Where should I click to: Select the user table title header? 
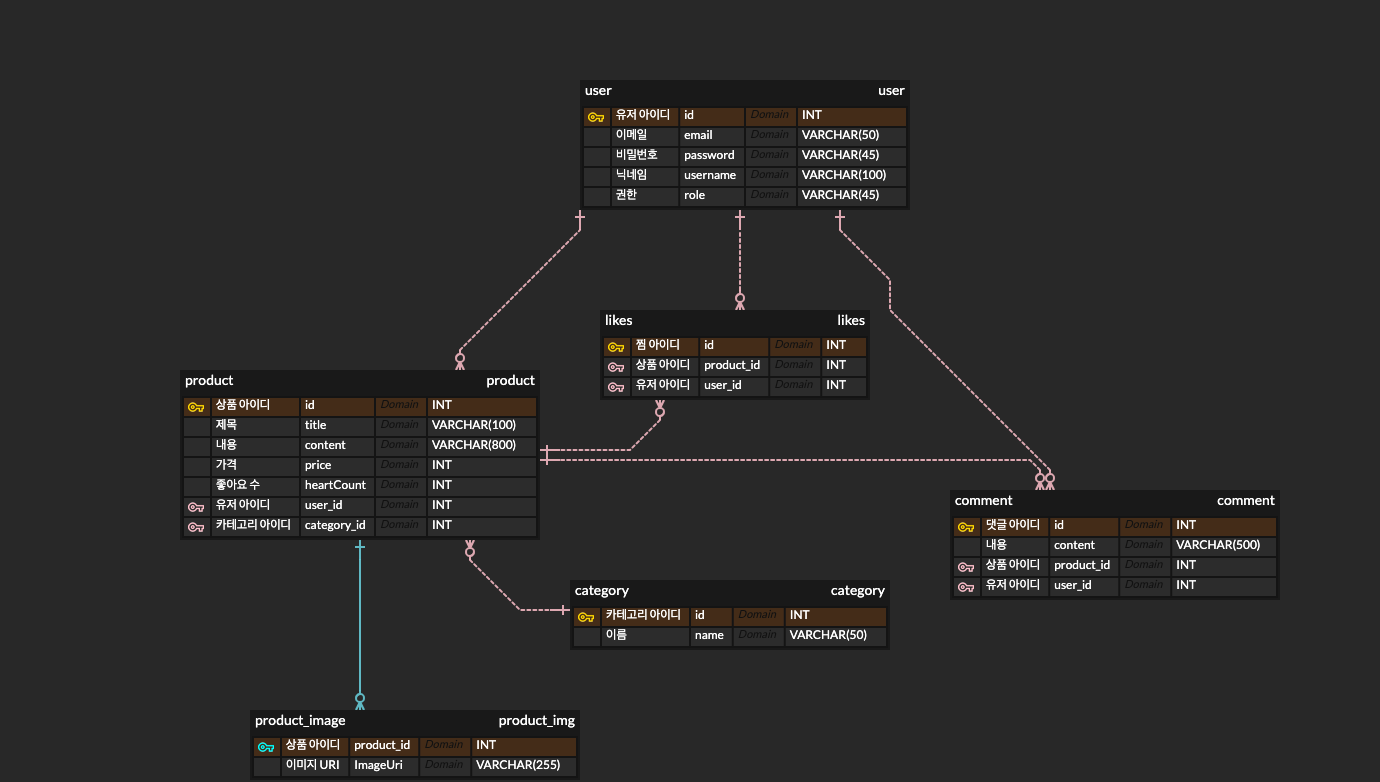pyautogui.click(x=598, y=90)
